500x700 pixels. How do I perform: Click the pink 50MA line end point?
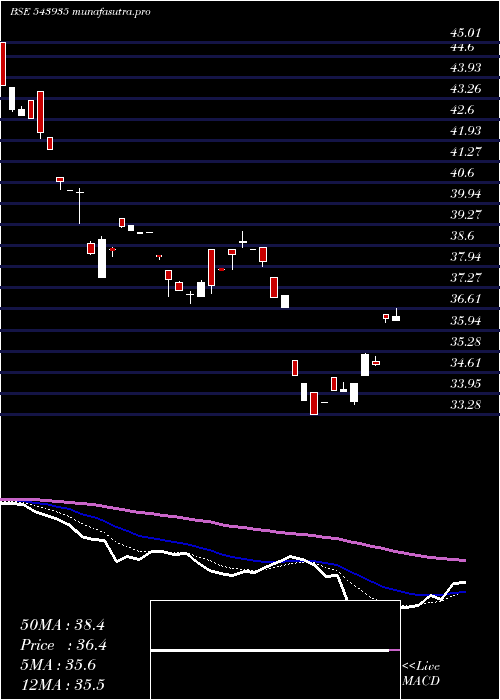pos(464,560)
